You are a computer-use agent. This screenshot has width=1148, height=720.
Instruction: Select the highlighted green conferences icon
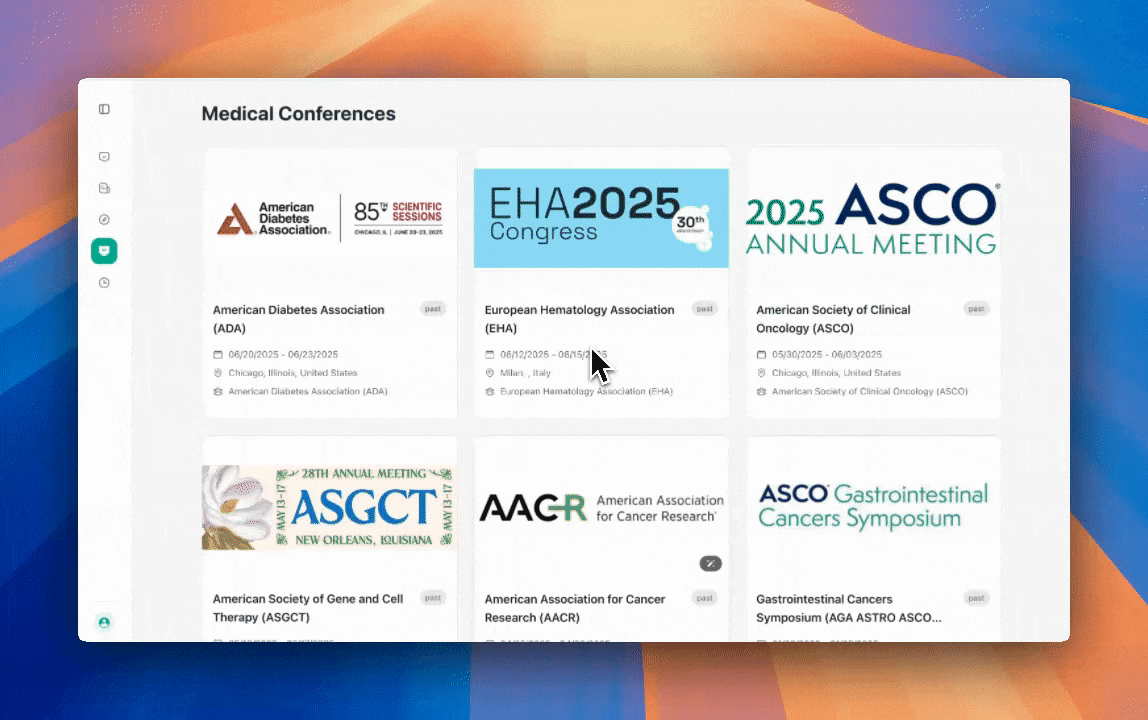click(x=104, y=251)
